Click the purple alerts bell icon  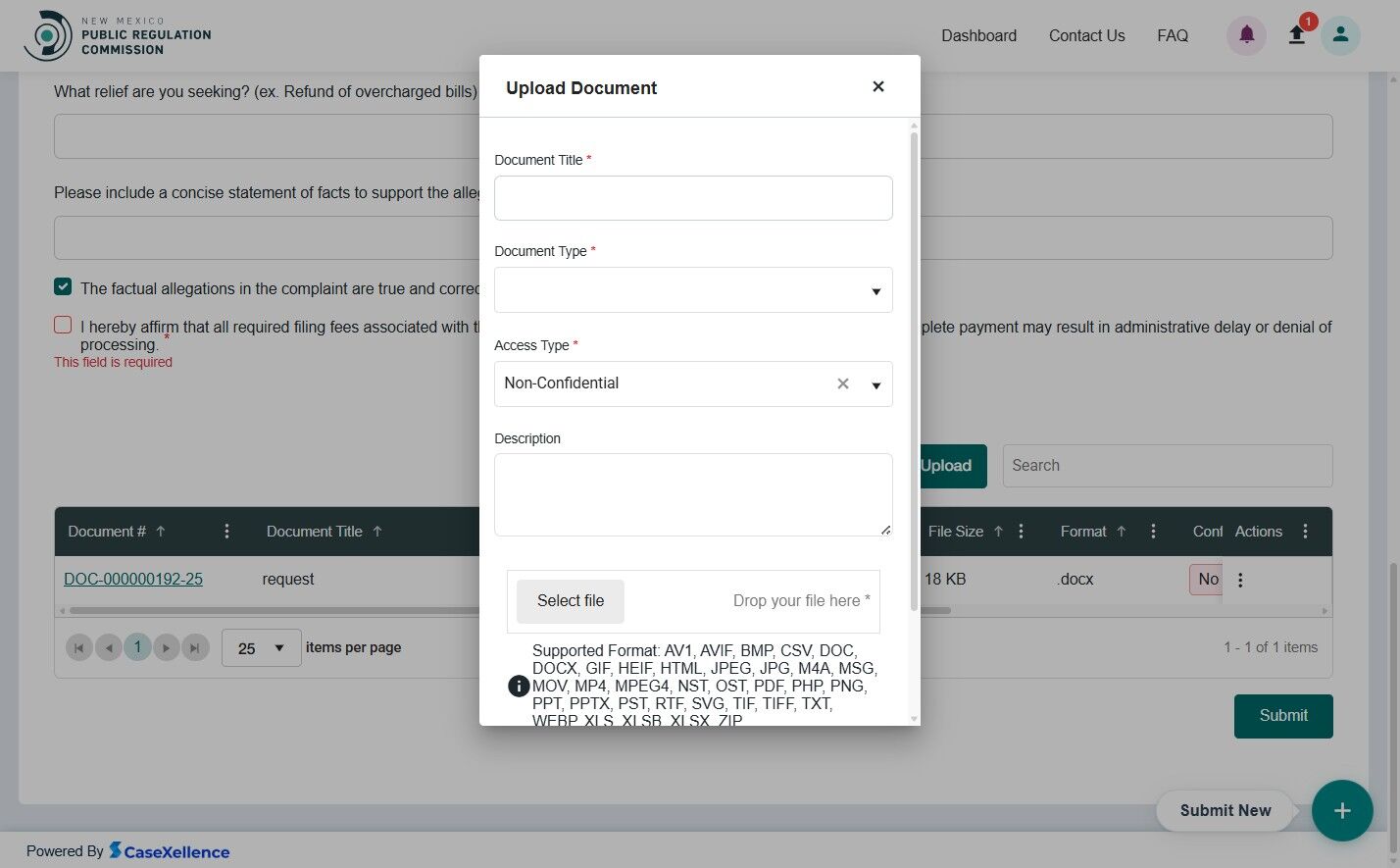[1245, 34]
